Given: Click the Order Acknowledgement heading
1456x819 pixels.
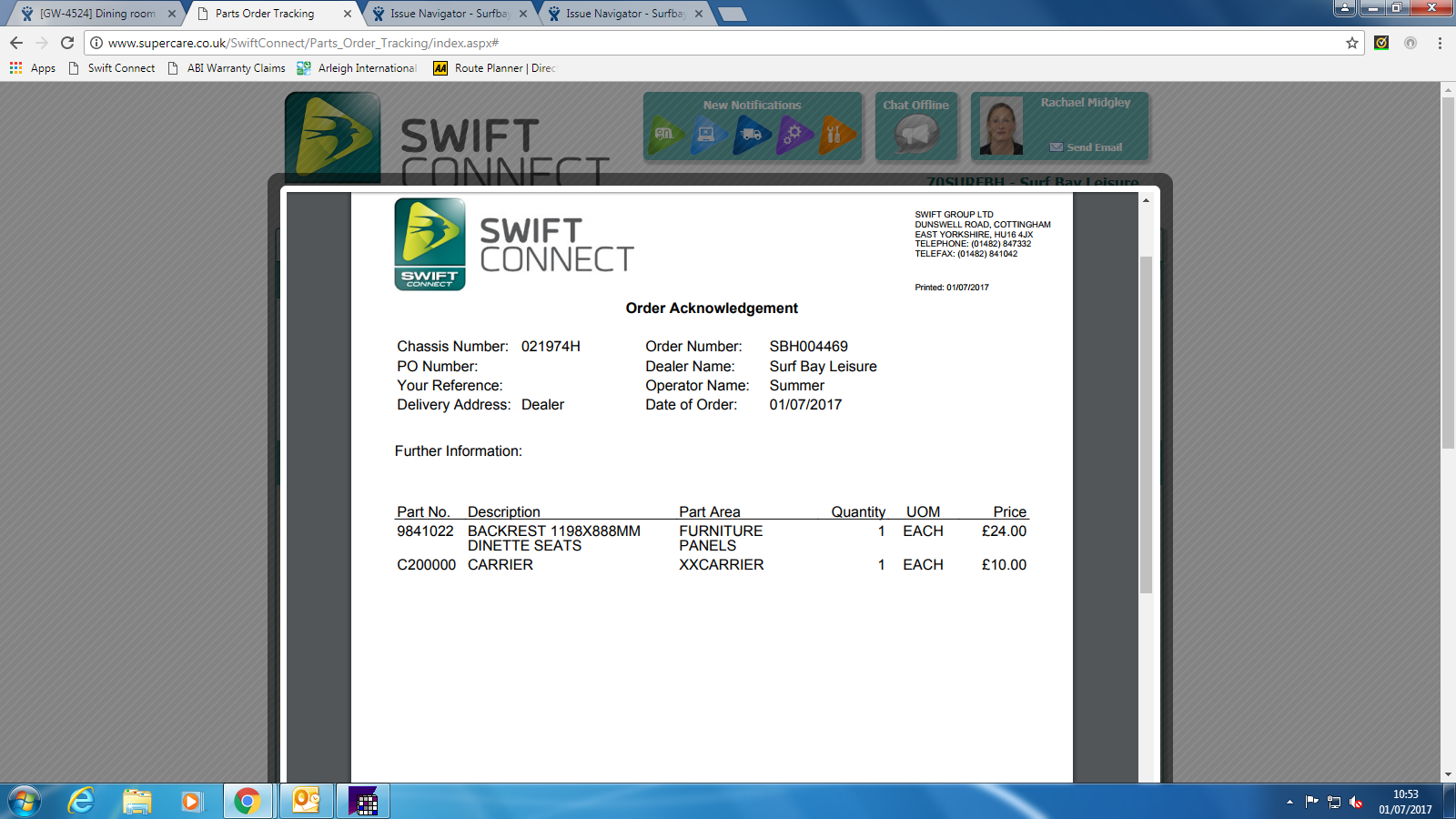Looking at the screenshot, I should (x=712, y=308).
